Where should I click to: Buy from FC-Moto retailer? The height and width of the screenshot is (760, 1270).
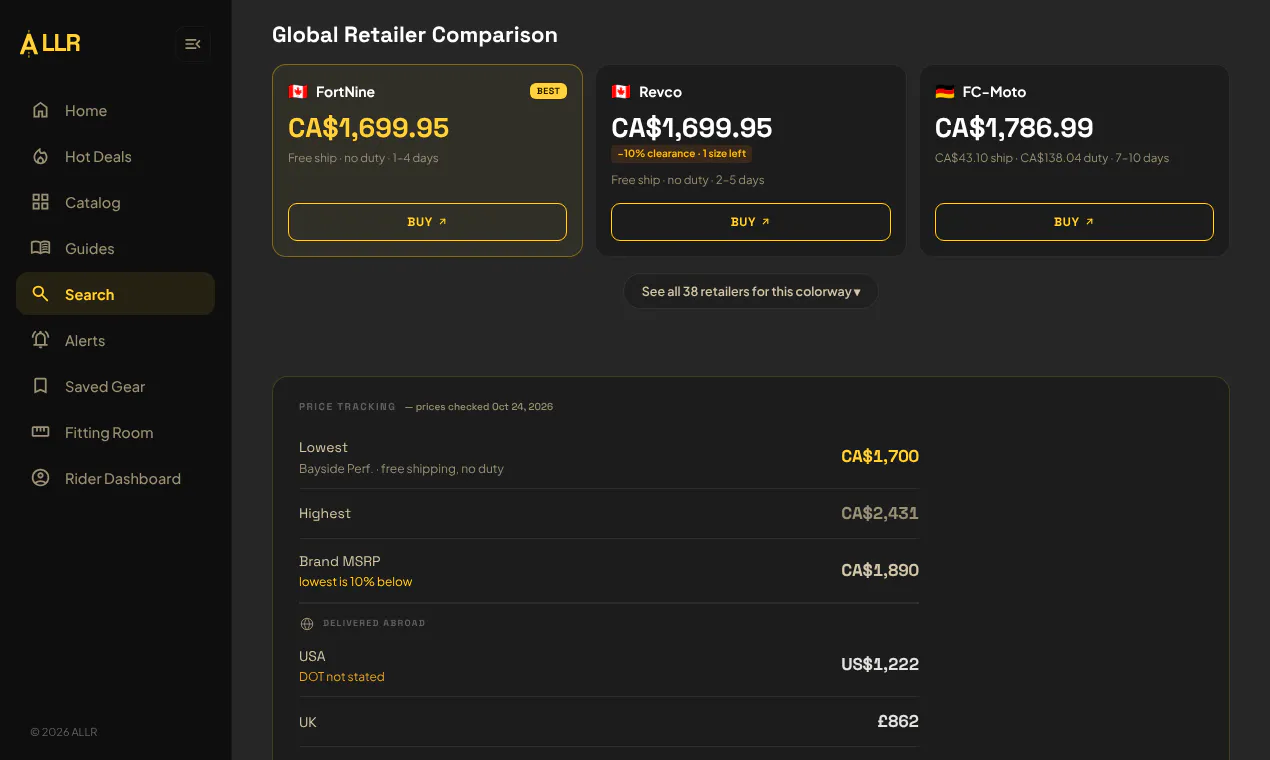[1074, 222]
